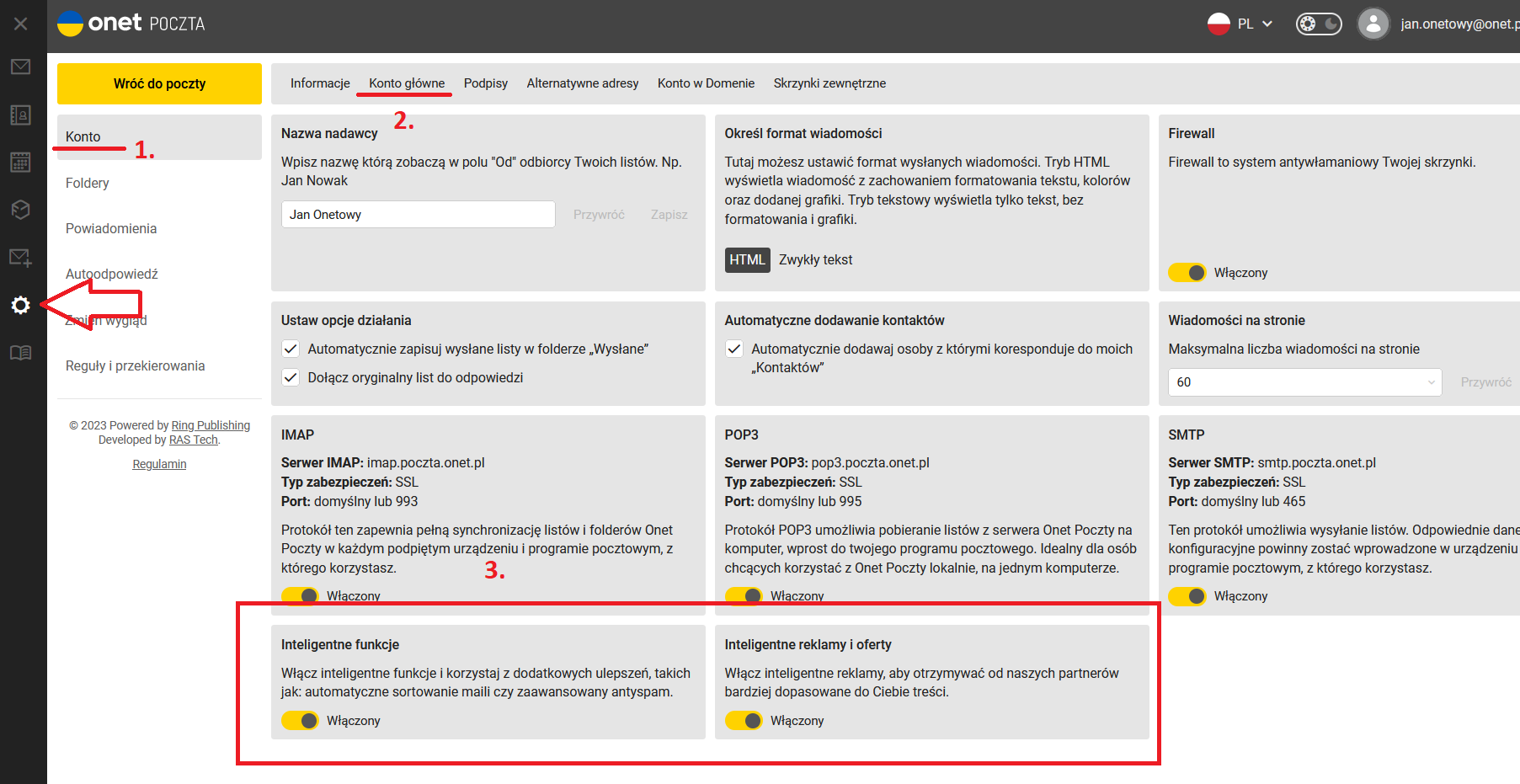Open the messages per page dropdown
1520x784 pixels.
coord(1304,382)
